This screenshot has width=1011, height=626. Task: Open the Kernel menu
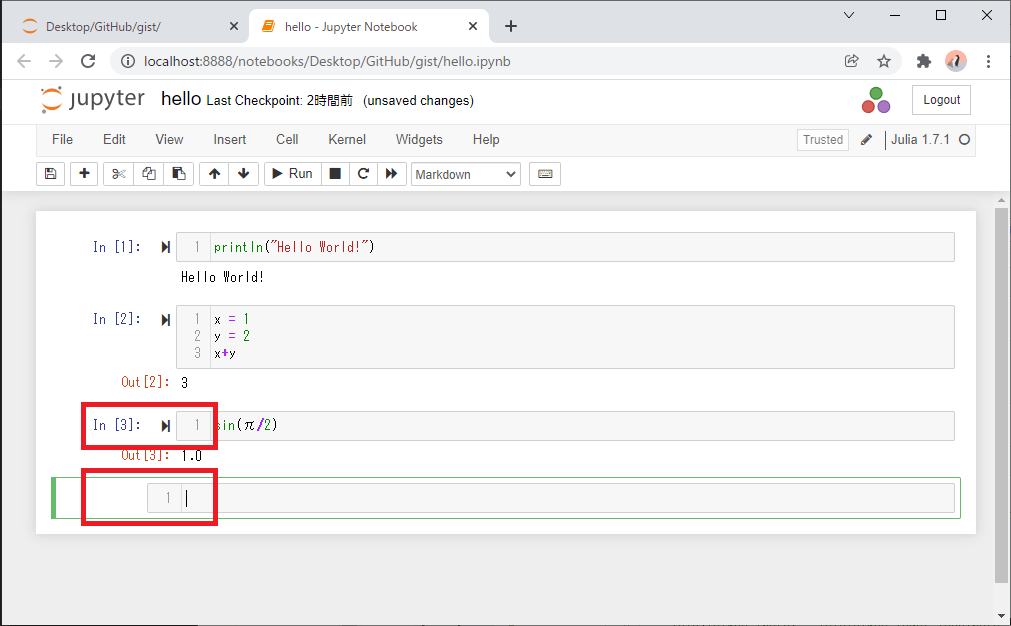click(347, 140)
